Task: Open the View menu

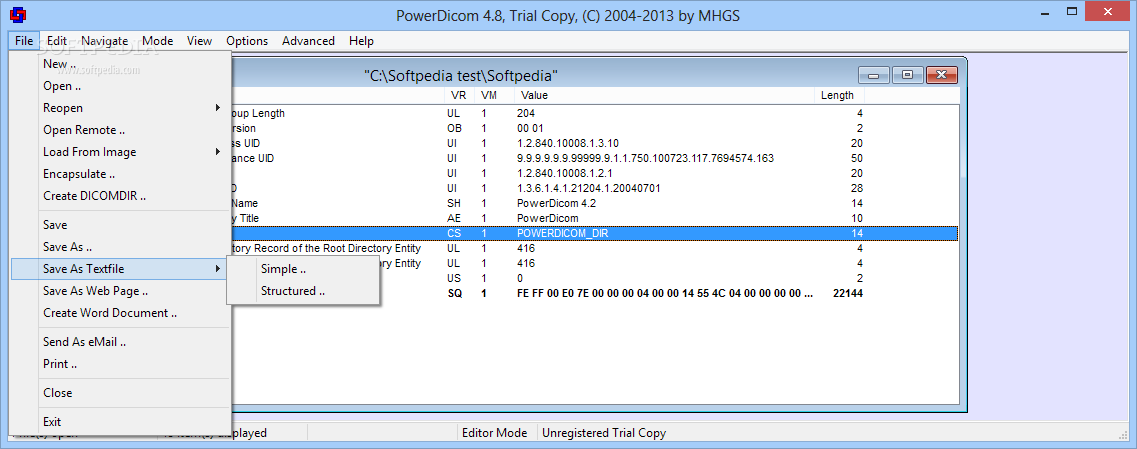Action: point(199,41)
